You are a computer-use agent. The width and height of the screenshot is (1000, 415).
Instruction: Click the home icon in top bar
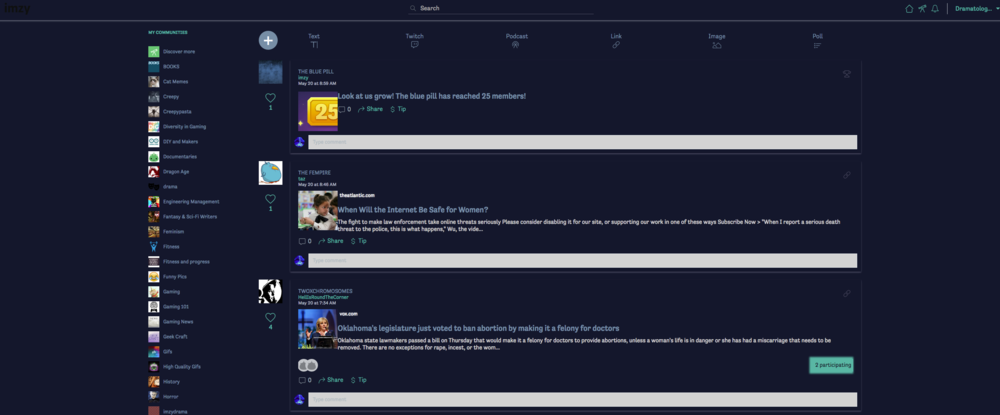(909, 9)
